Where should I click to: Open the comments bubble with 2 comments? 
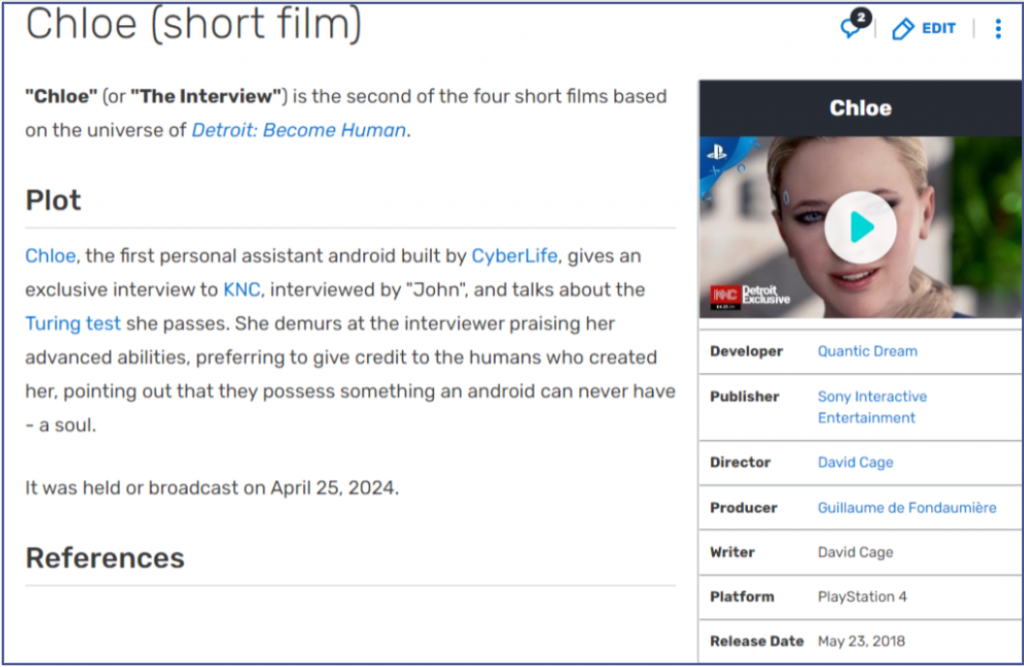[856, 25]
